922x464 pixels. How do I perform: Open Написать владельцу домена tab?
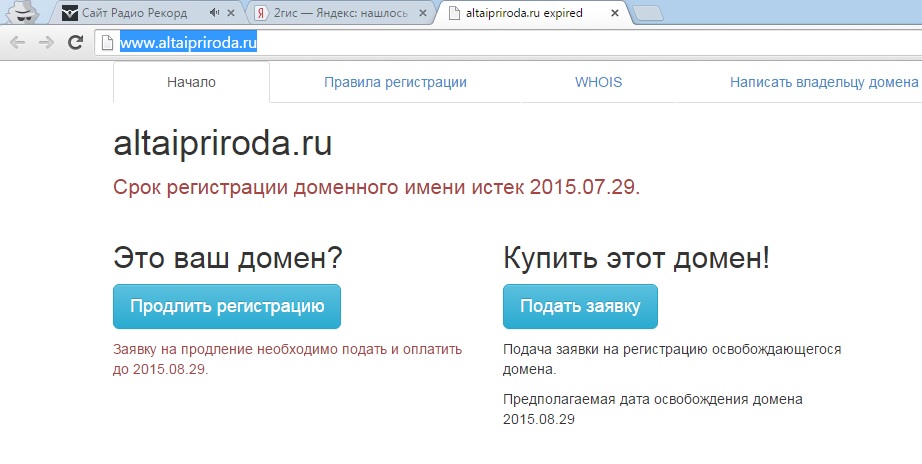[x=823, y=82]
